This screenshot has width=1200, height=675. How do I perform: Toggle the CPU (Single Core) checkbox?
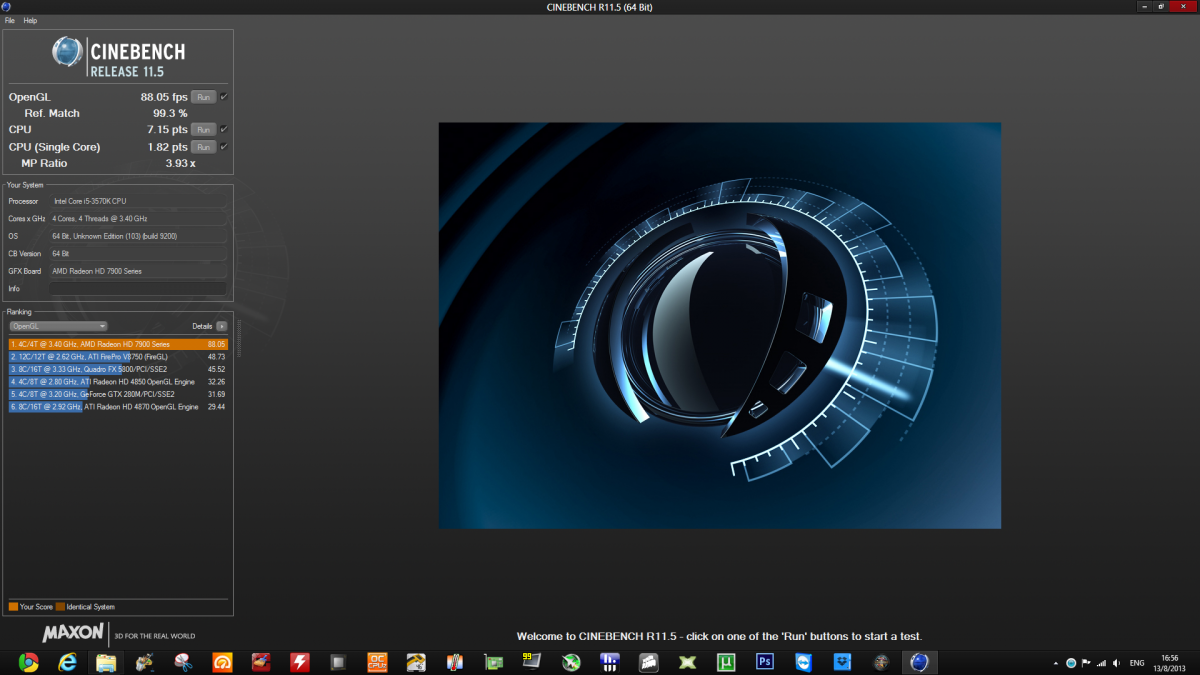(224, 147)
